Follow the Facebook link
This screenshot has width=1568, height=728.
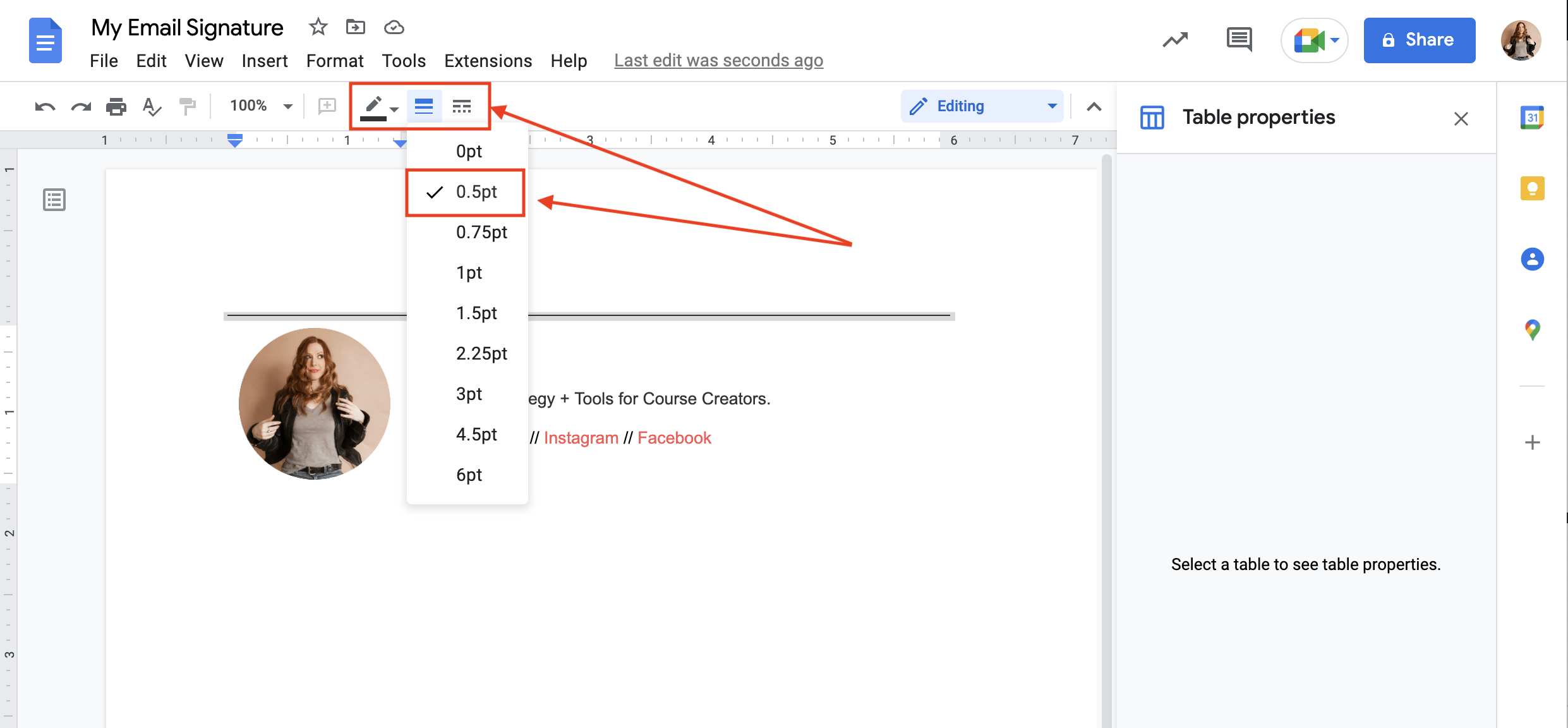(674, 438)
